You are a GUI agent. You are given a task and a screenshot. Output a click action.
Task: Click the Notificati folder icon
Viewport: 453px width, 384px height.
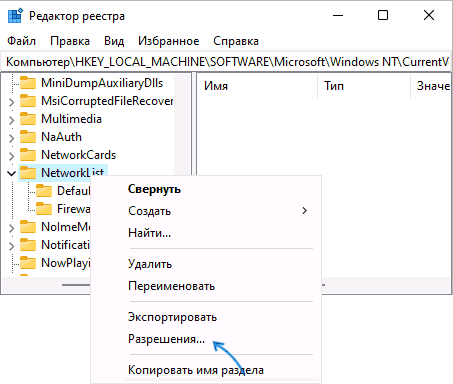28,245
